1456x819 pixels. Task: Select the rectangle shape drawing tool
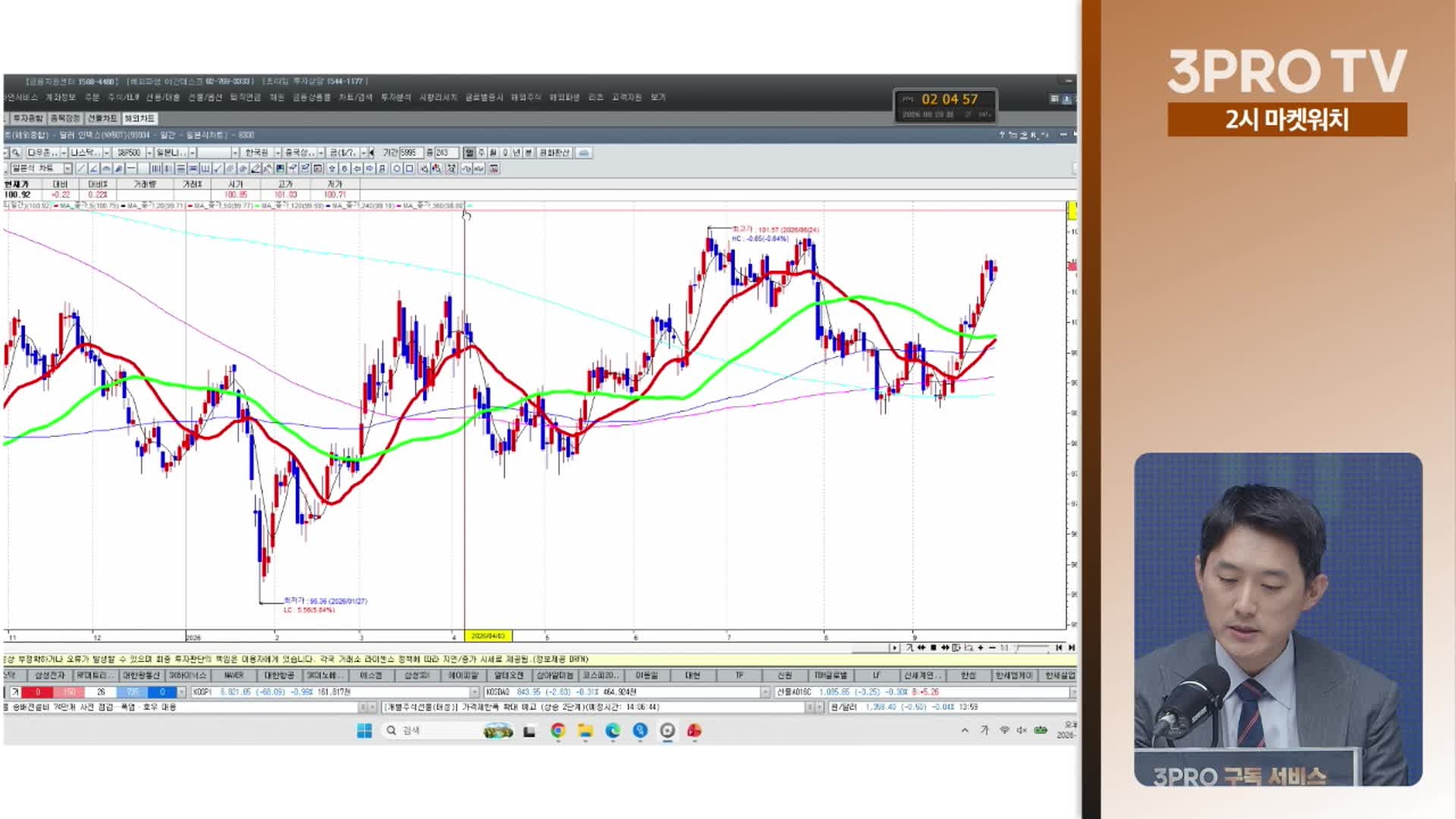[409, 168]
